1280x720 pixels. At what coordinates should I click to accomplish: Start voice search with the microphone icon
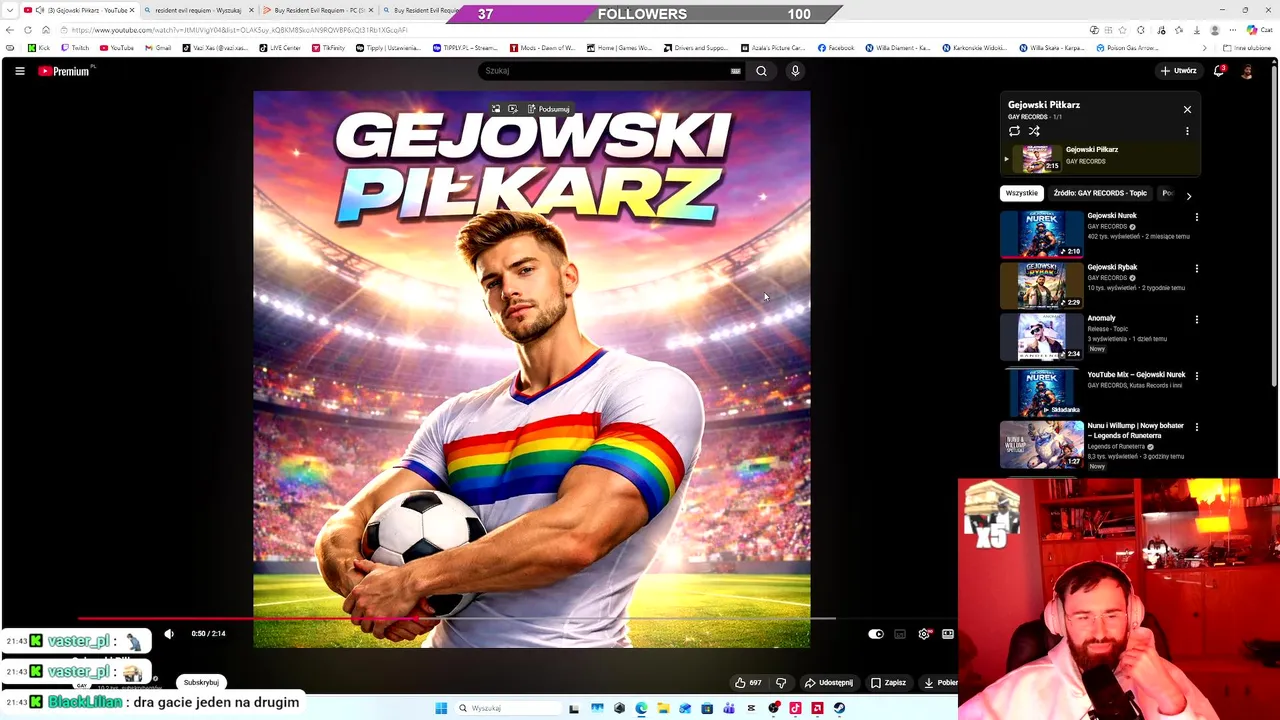[795, 71]
